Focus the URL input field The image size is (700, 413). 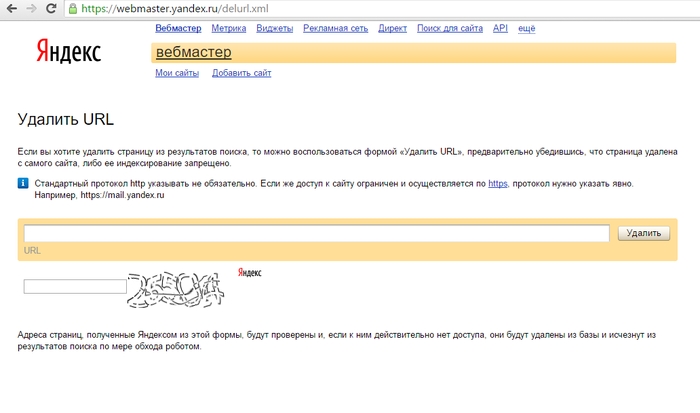317,233
